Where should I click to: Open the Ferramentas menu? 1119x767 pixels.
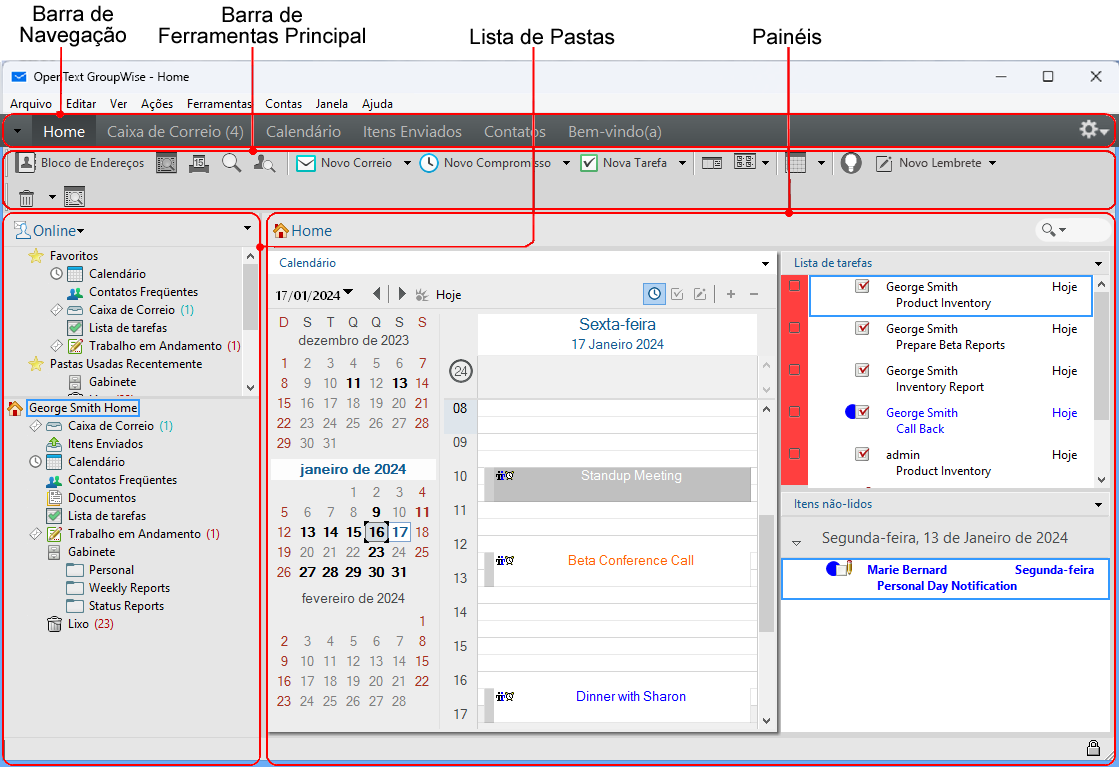(219, 103)
